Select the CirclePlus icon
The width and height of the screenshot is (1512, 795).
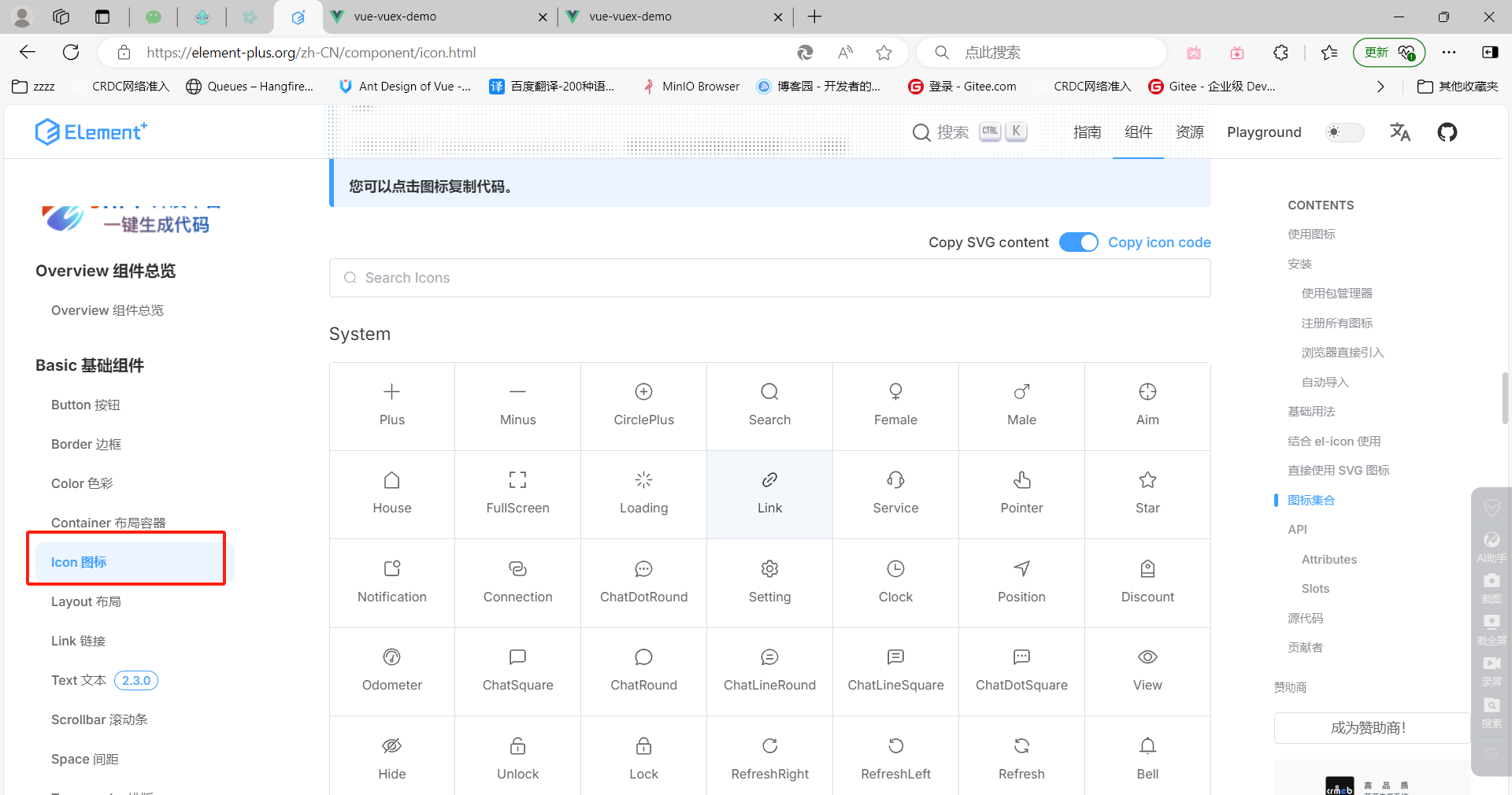point(643,406)
